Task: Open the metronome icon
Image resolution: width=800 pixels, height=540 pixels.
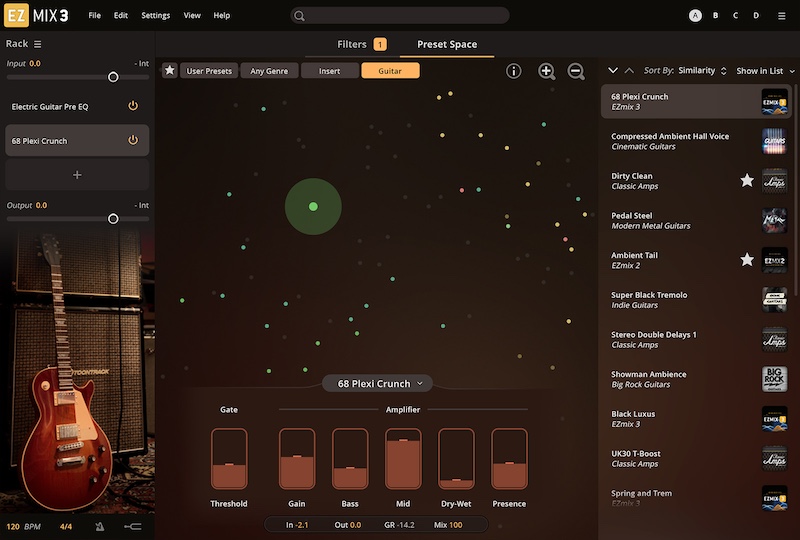Action: (100, 526)
